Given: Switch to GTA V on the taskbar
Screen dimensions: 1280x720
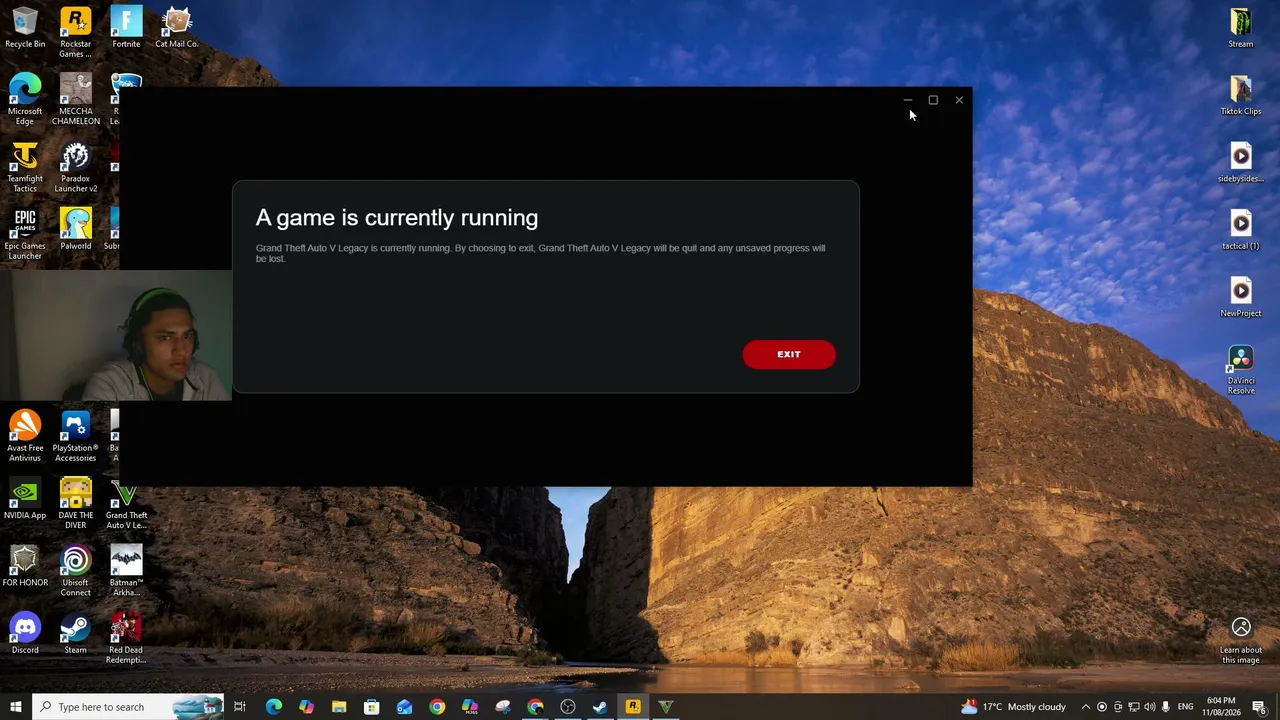Looking at the screenshot, I should pos(666,707).
